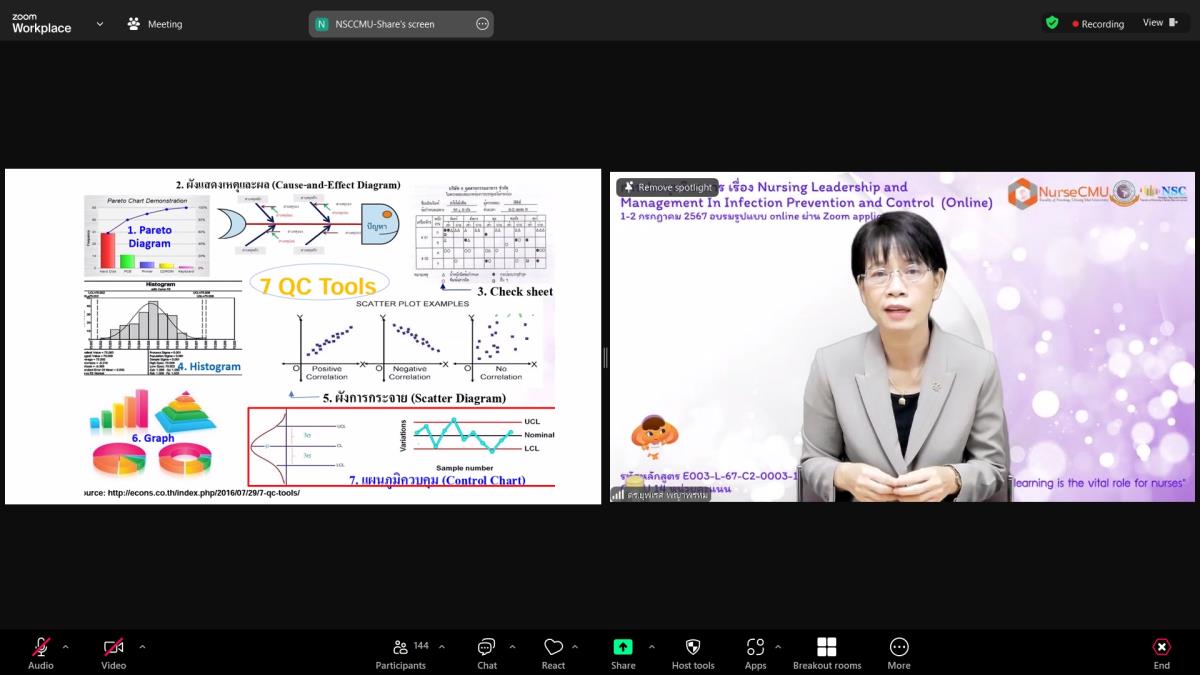
Task: Expand video options caret beside Video
Action: (142, 647)
